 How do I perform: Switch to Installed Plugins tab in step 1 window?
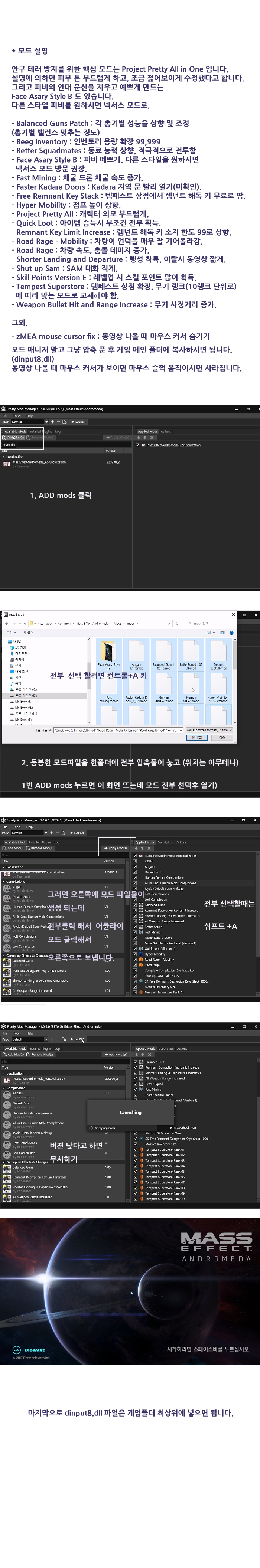click(x=40, y=432)
